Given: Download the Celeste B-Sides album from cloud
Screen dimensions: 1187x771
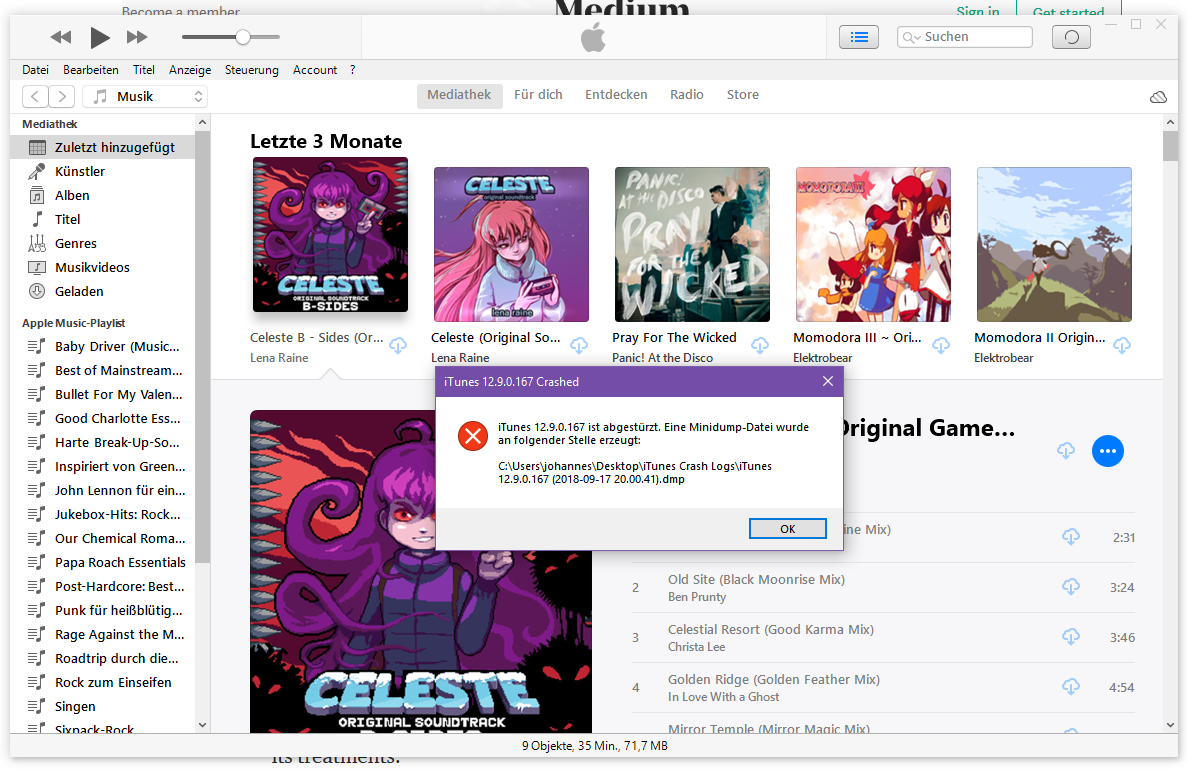Looking at the screenshot, I should (x=398, y=346).
